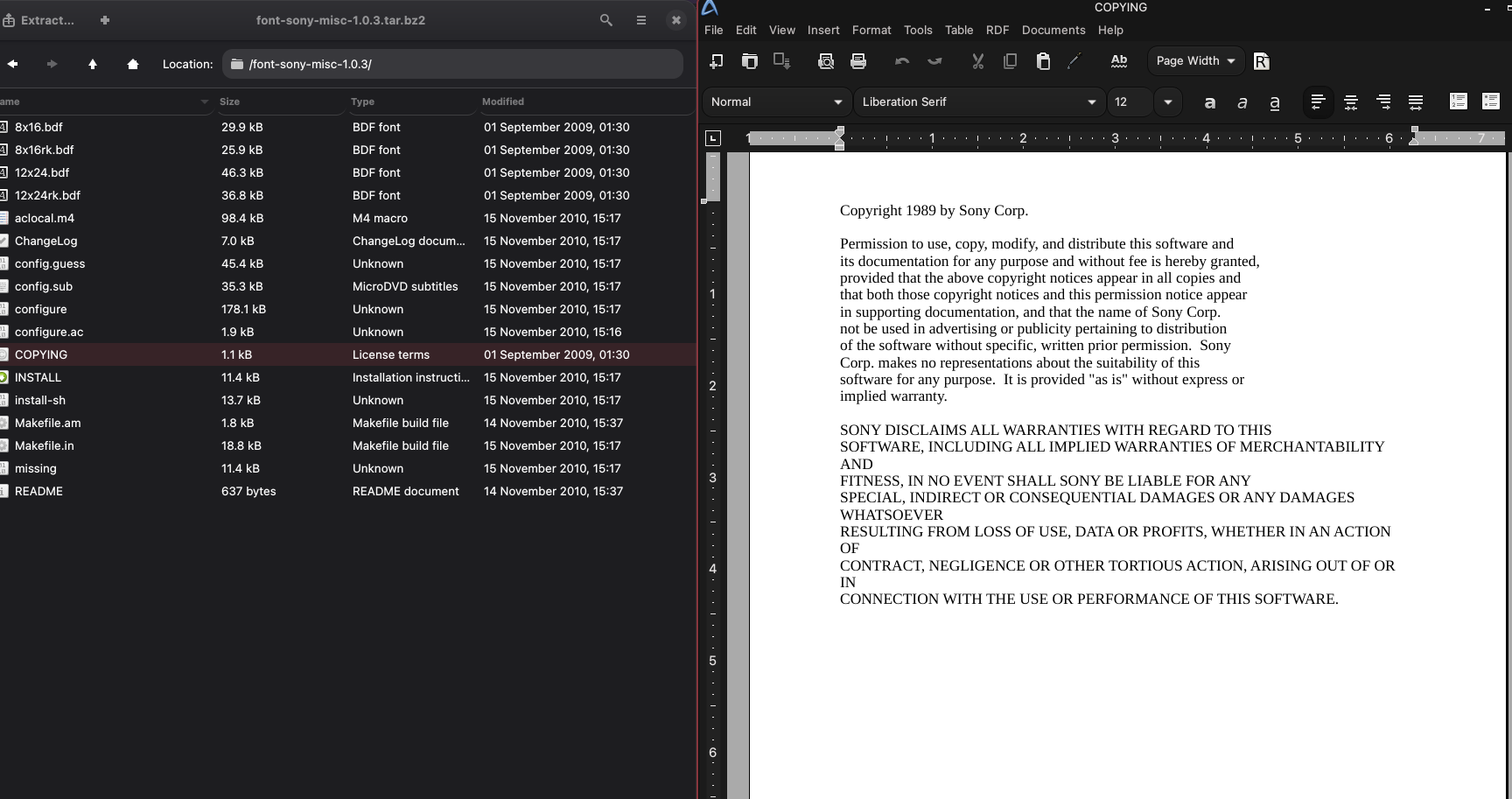This screenshot has width=1512, height=799.
Task: Open the Tools menu
Action: 918,30
